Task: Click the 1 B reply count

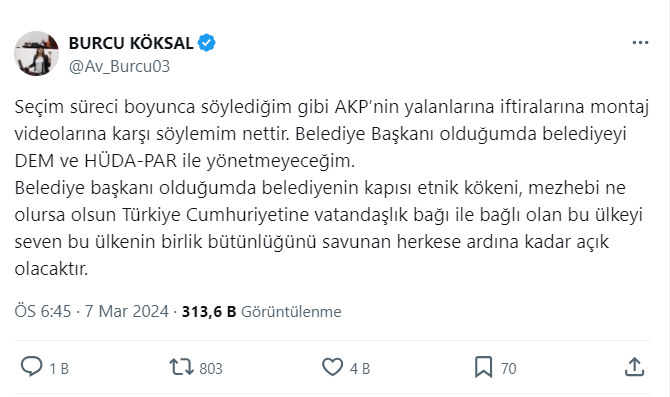Action: (59, 368)
